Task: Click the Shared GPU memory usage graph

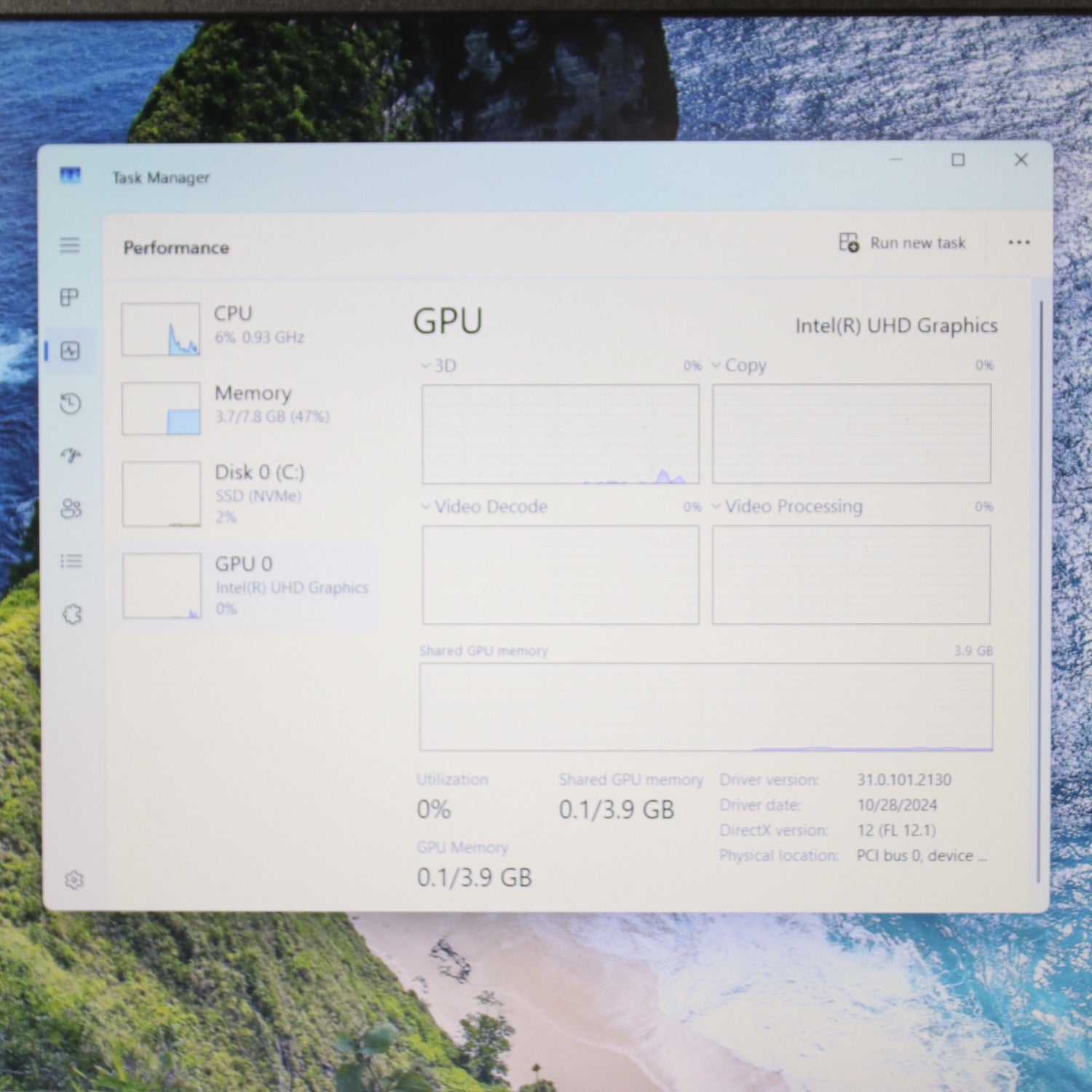Action: tap(706, 706)
